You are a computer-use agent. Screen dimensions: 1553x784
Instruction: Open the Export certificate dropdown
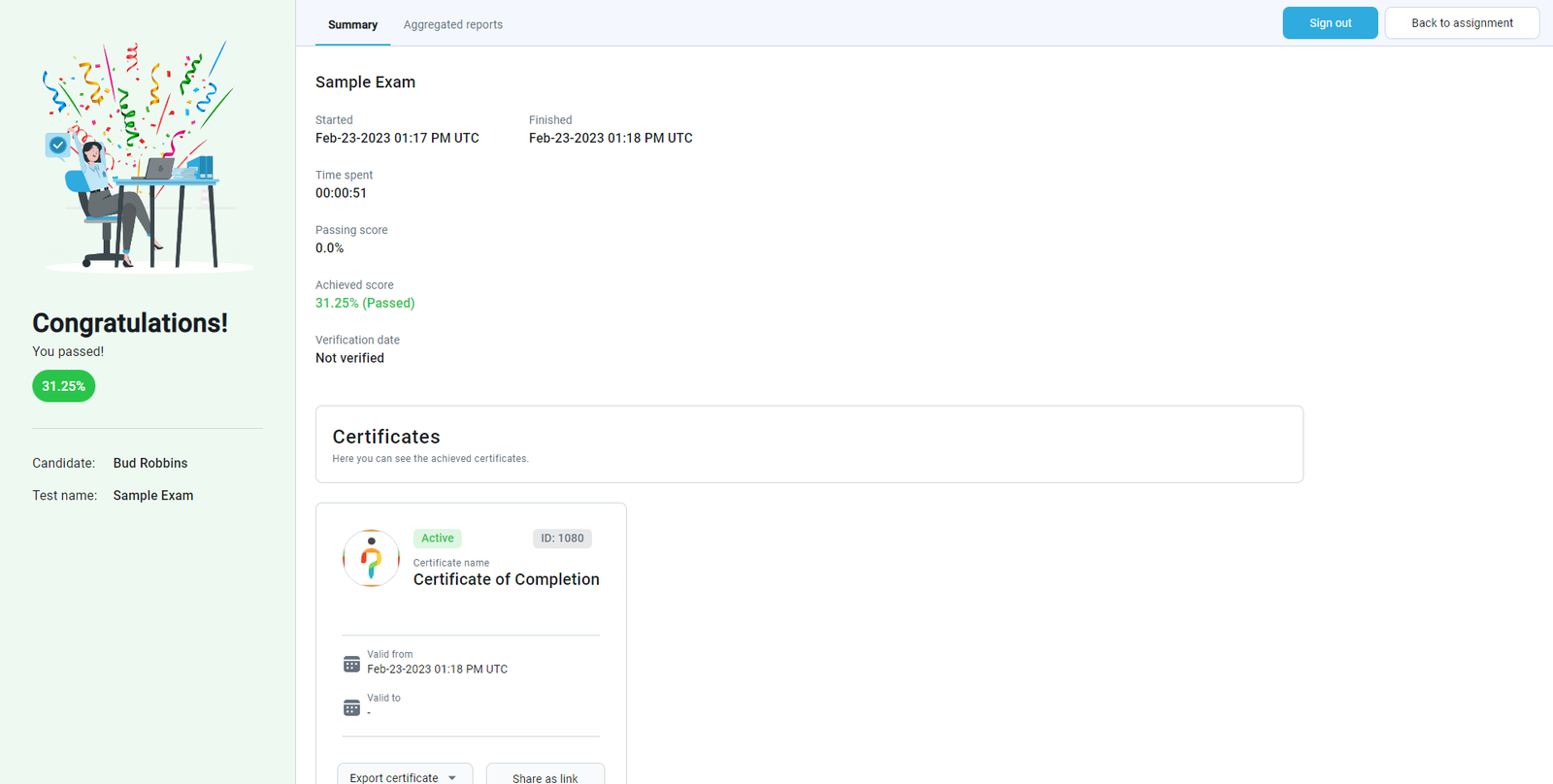coord(394,777)
